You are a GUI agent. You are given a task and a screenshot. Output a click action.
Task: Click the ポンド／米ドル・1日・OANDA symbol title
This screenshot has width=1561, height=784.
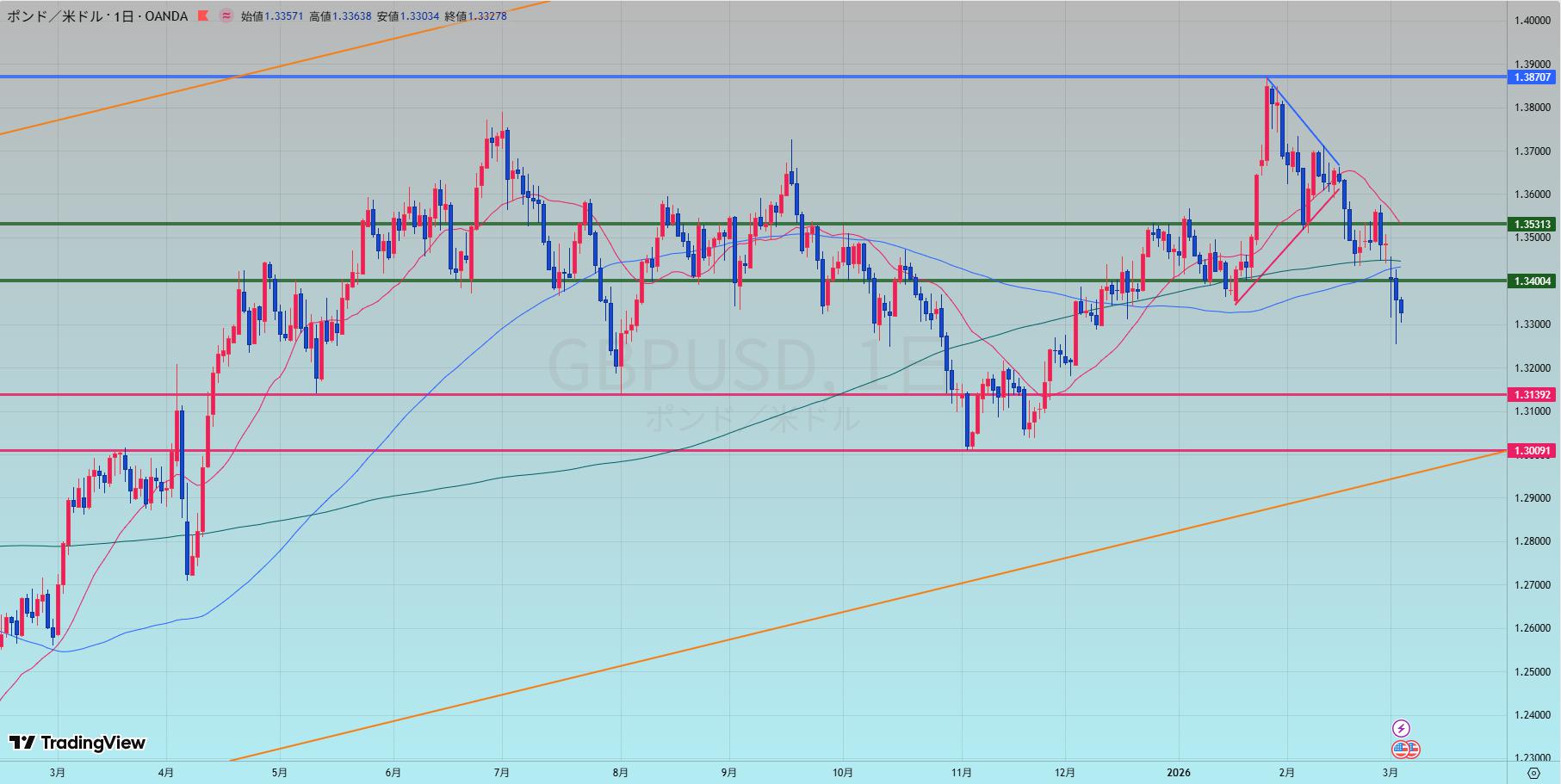click(x=97, y=15)
